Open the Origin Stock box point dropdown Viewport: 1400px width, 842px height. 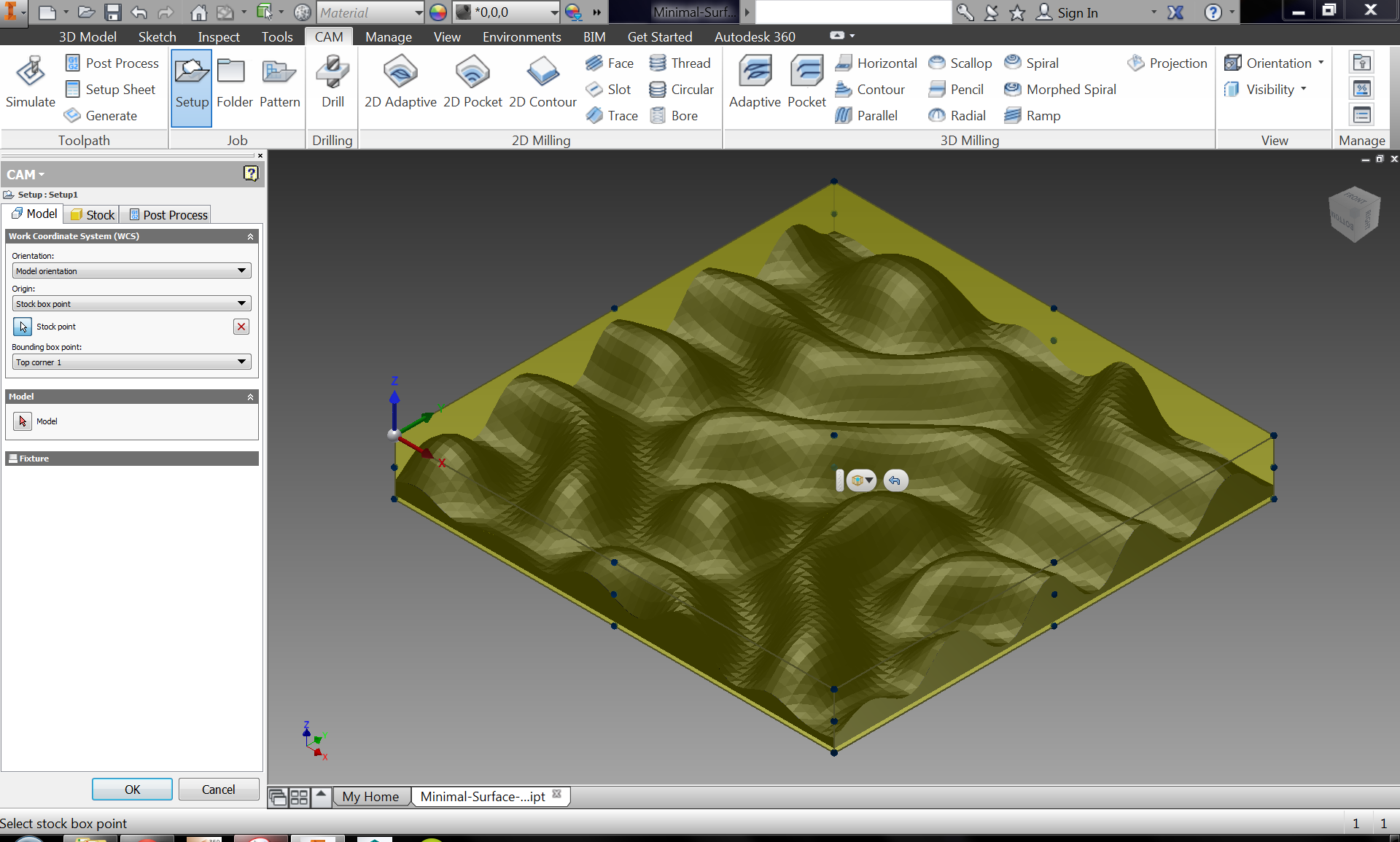132,304
